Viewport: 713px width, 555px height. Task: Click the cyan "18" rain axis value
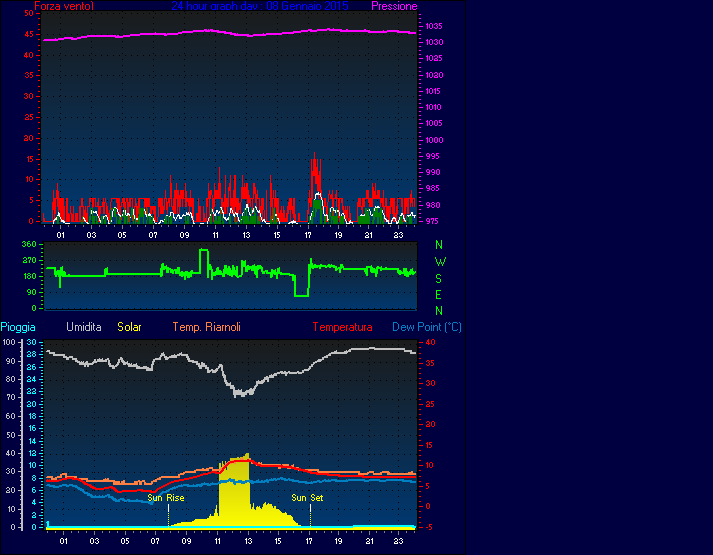point(32,416)
